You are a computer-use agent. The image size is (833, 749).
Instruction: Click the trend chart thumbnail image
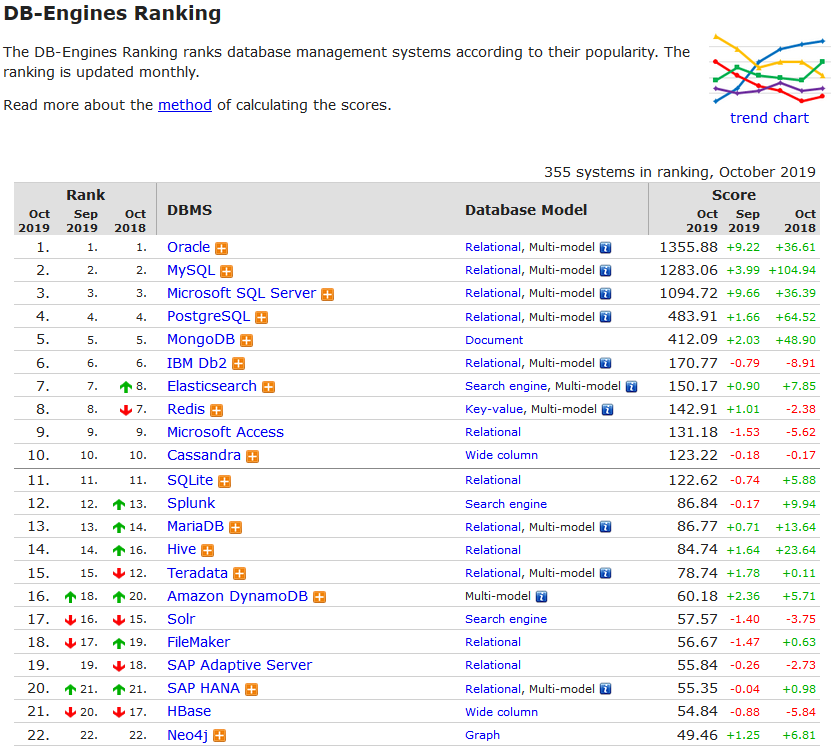(770, 69)
